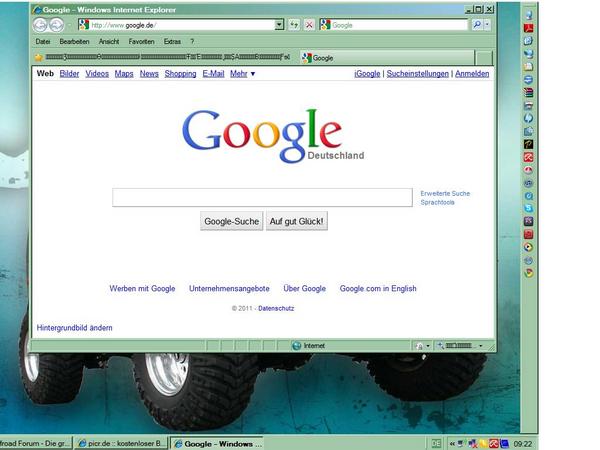The height and width of the screenshot is (450, 600).
Task: Click Unternehmensangebote link
Action: [229, 289]
